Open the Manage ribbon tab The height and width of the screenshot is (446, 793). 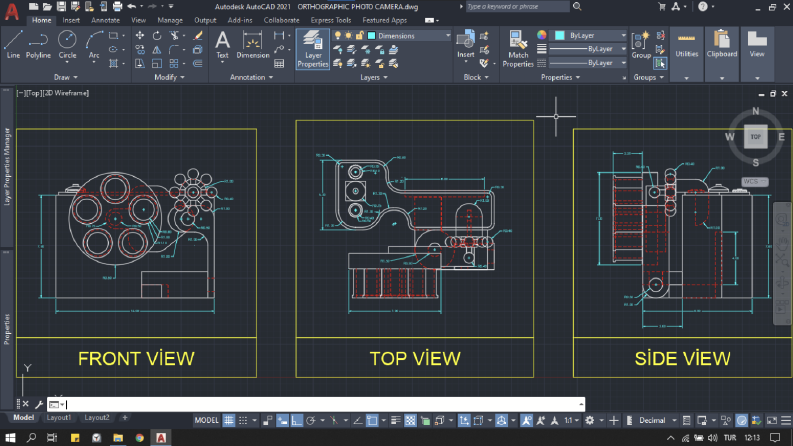(x=170, y=20)
